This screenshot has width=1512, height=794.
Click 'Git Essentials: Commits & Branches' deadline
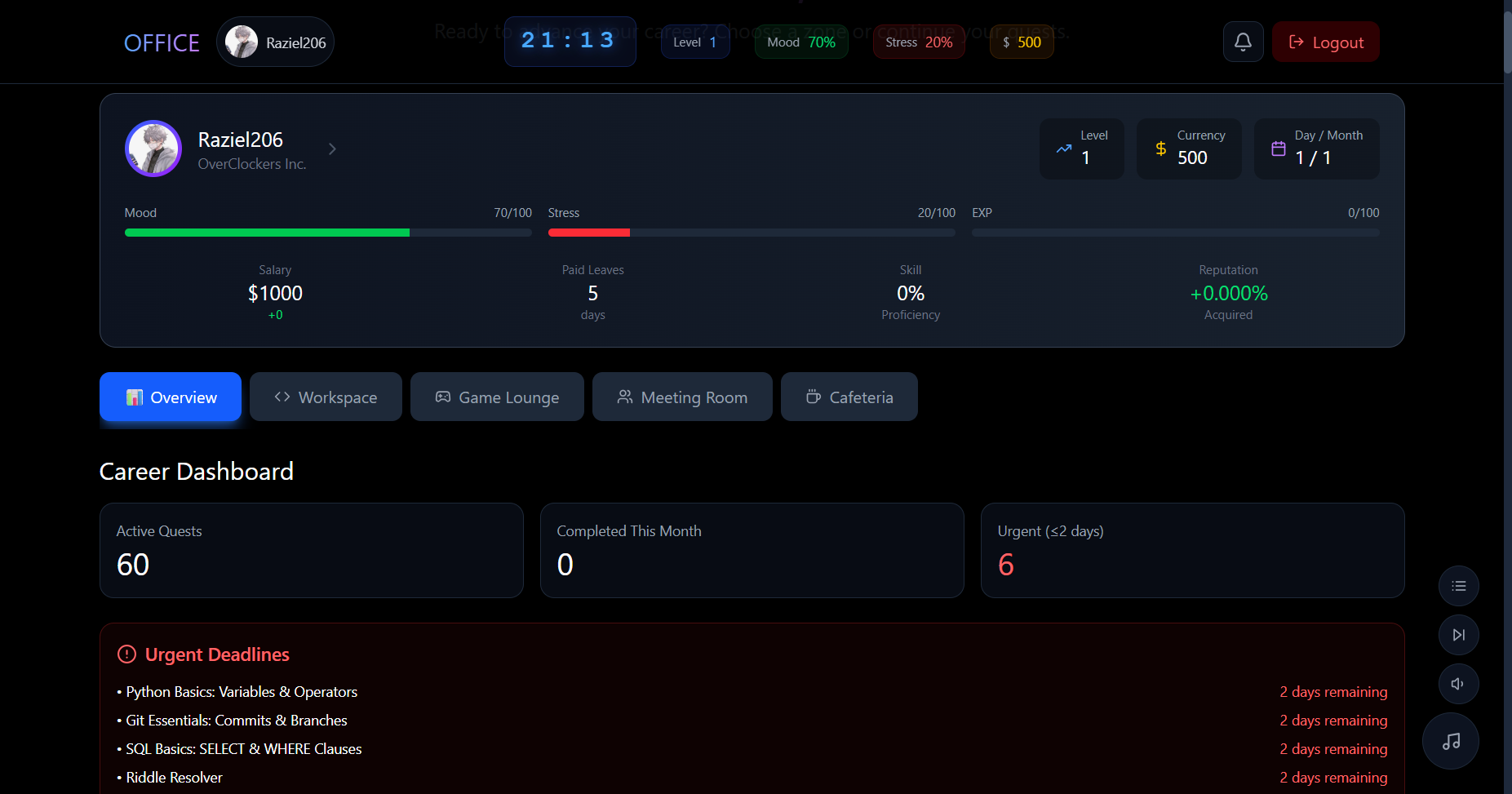coord(237,721)
